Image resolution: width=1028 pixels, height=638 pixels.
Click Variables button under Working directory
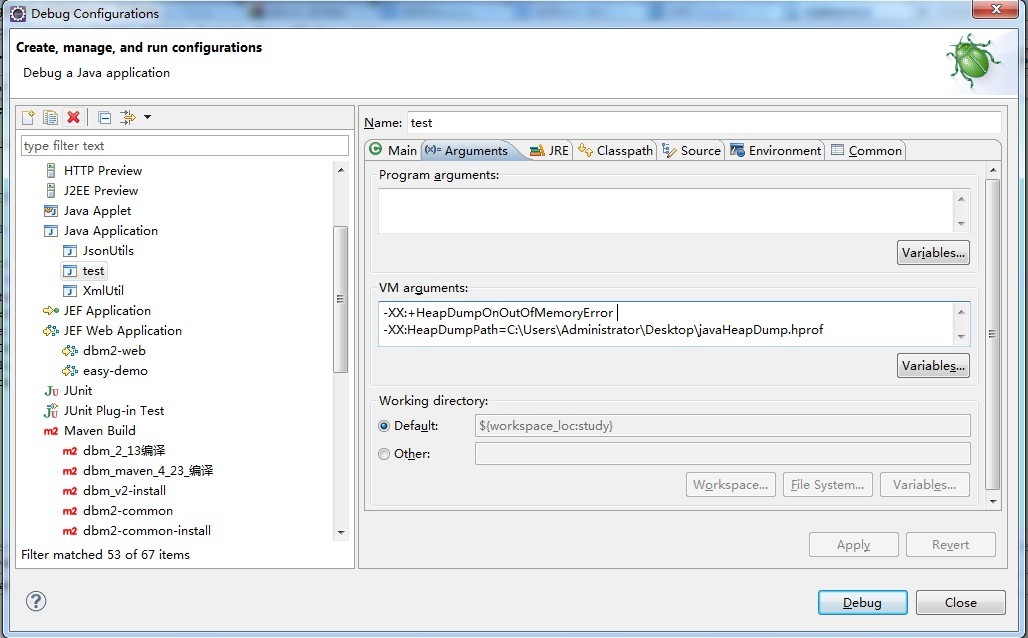(x=924, y=485)
